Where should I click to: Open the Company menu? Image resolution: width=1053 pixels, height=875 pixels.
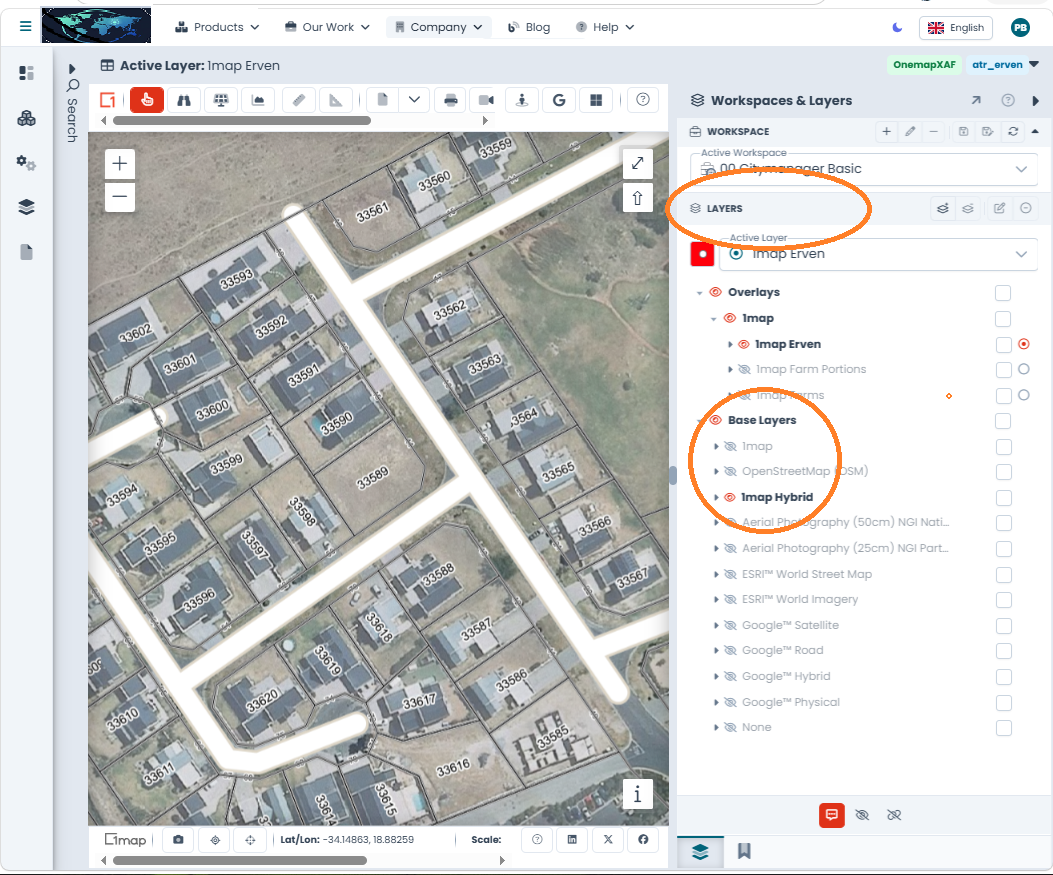pos(439,27)
